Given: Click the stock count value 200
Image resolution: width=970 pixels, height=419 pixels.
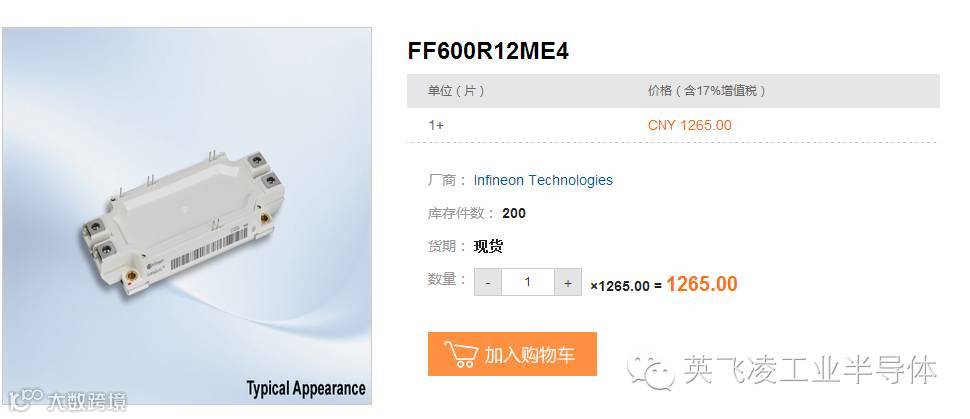Looking at the screenshot, I should coord(514,214).
